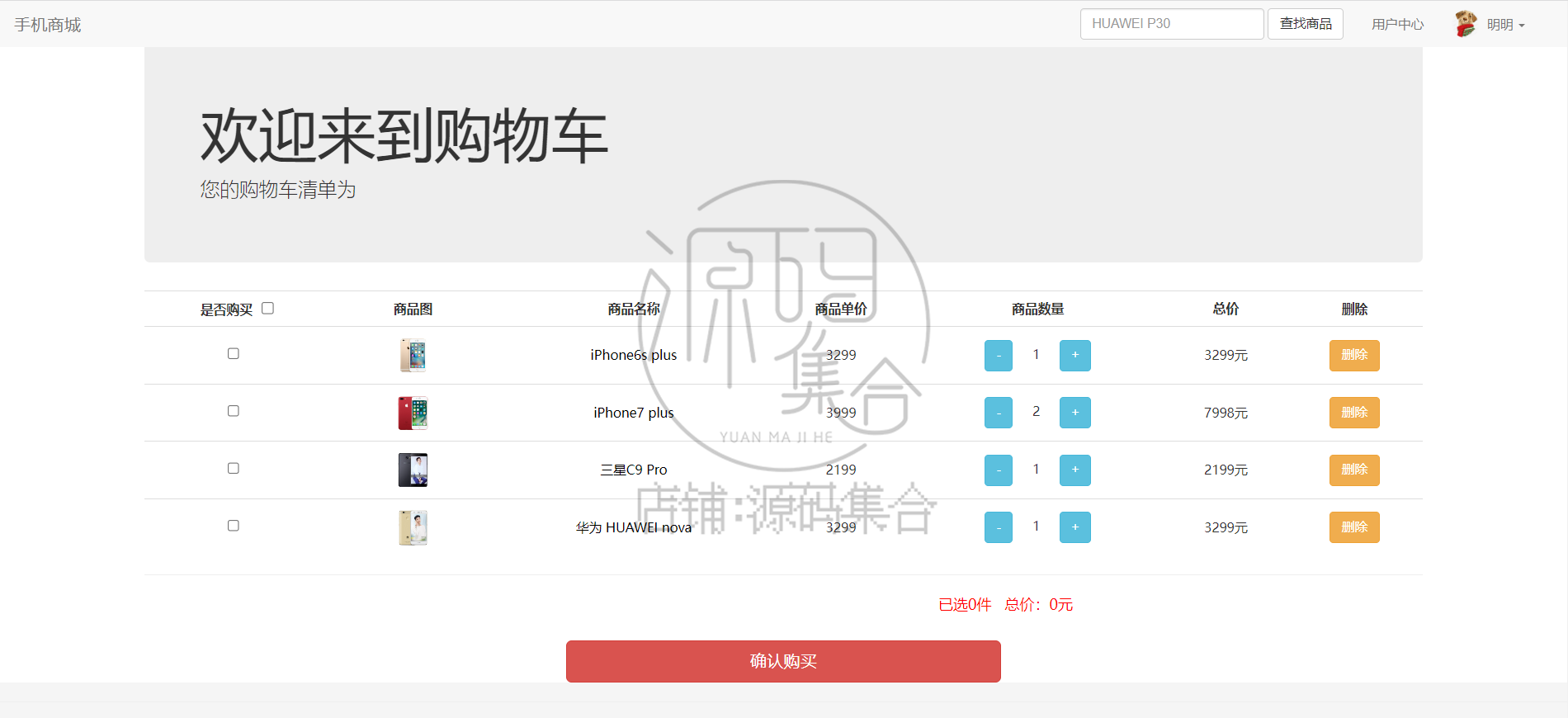The image size is (1568, 718).
Task: Click the 确认购买 confirm purchase button
Action: (783, 662)
